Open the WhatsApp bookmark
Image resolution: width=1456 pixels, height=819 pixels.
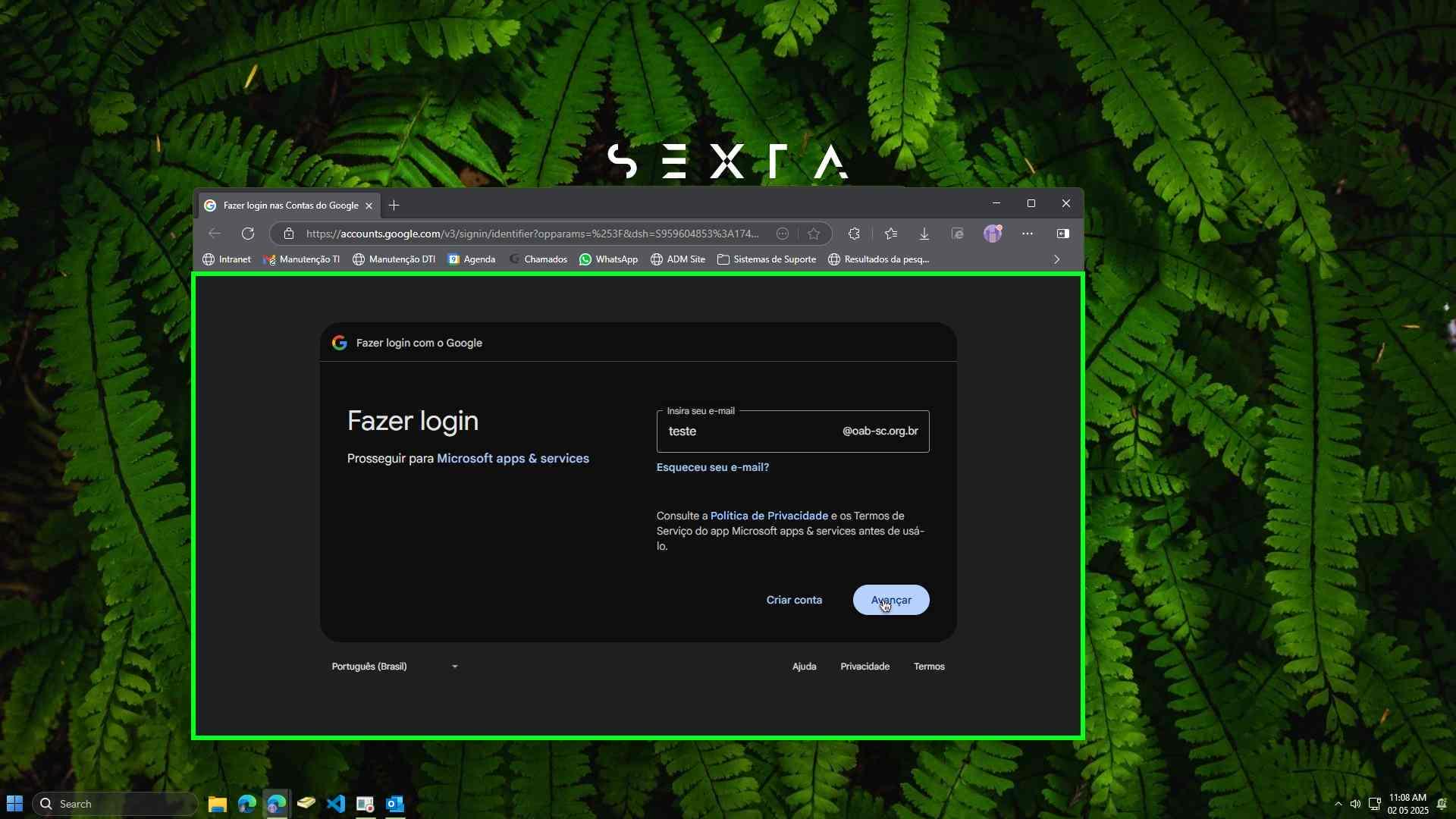608,259
